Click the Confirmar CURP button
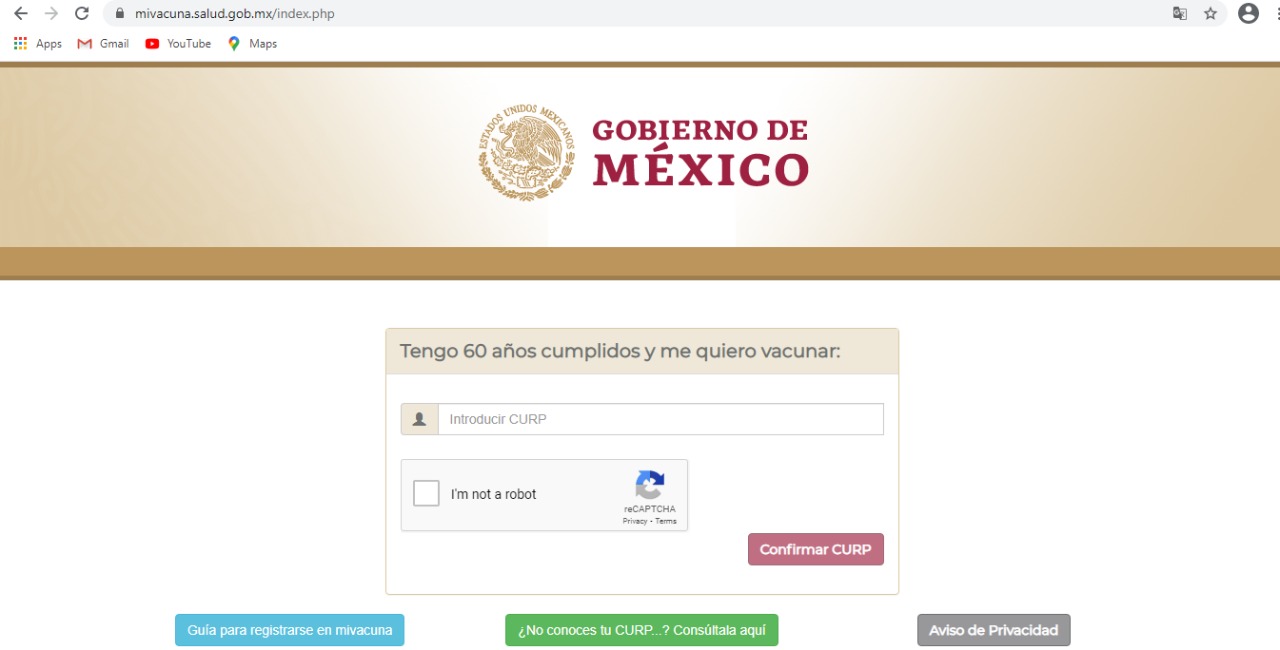The width and height of the screenshot is (1280, 650). (x=816, y=549)
